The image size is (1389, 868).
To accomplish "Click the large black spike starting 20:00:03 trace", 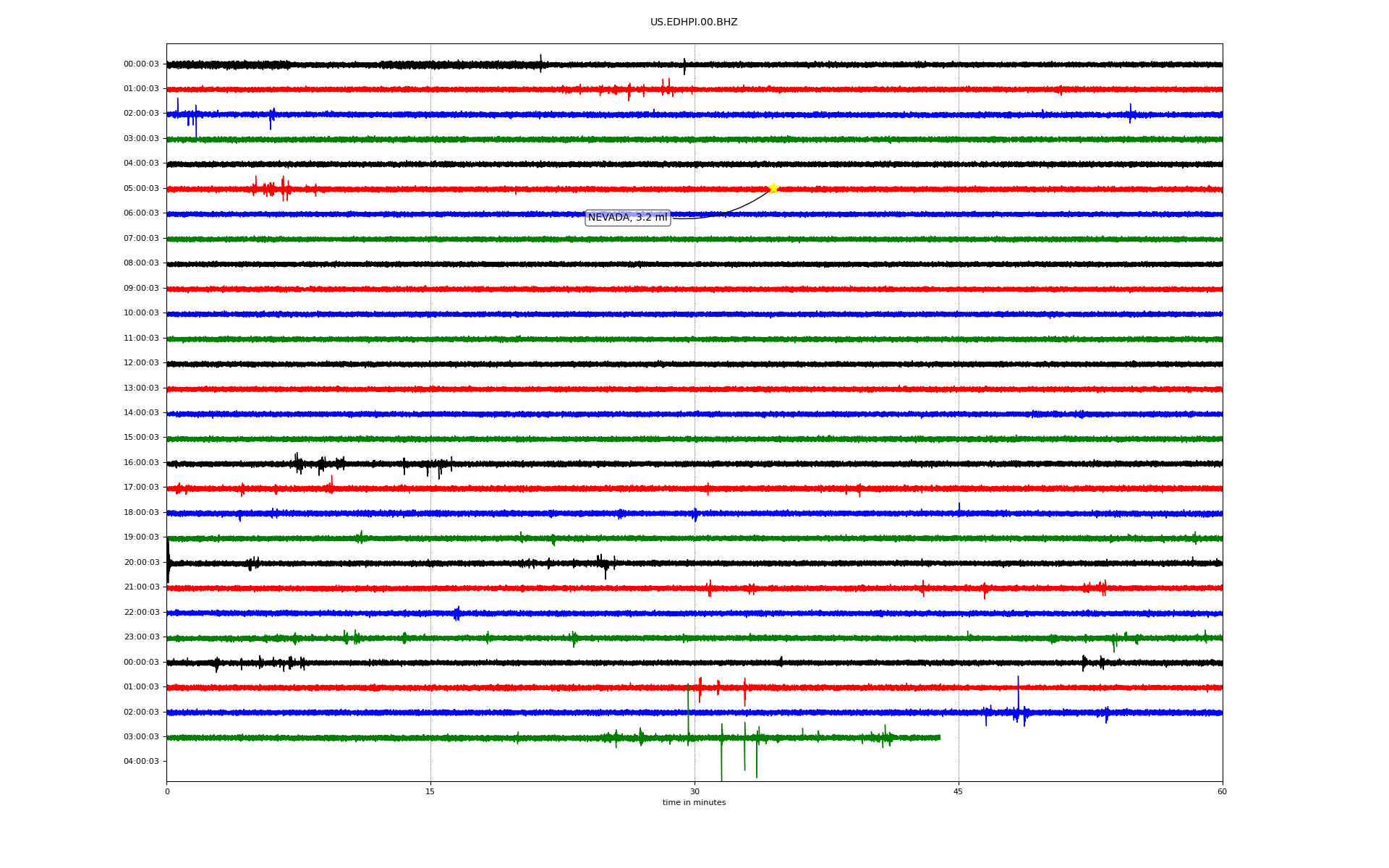I will (169, 561).
